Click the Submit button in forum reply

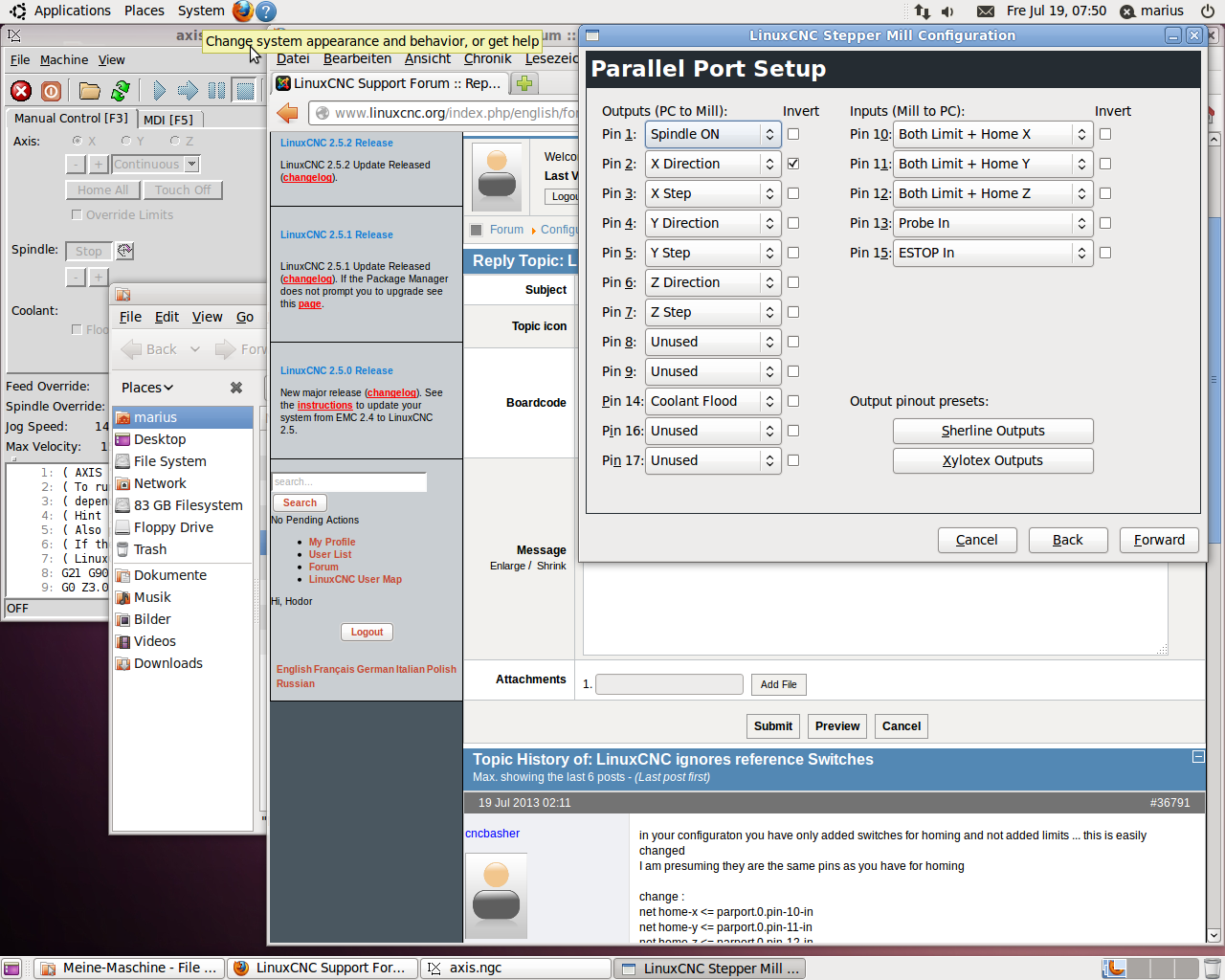click(772, 726)
